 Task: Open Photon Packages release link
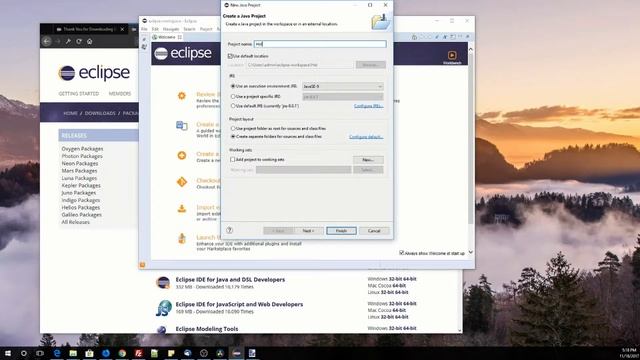[82, 156]
